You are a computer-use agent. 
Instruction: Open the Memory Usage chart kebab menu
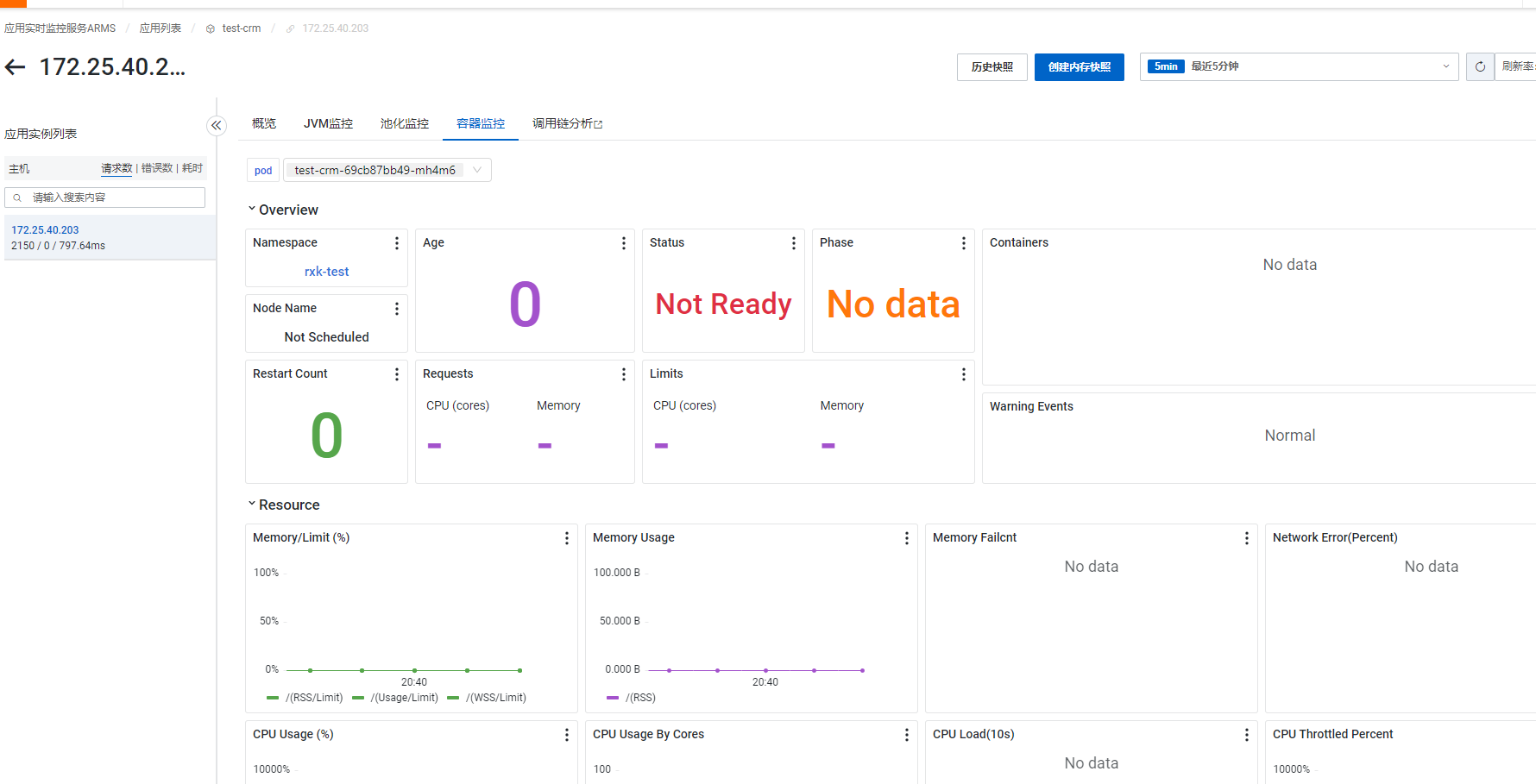(907, 538)
